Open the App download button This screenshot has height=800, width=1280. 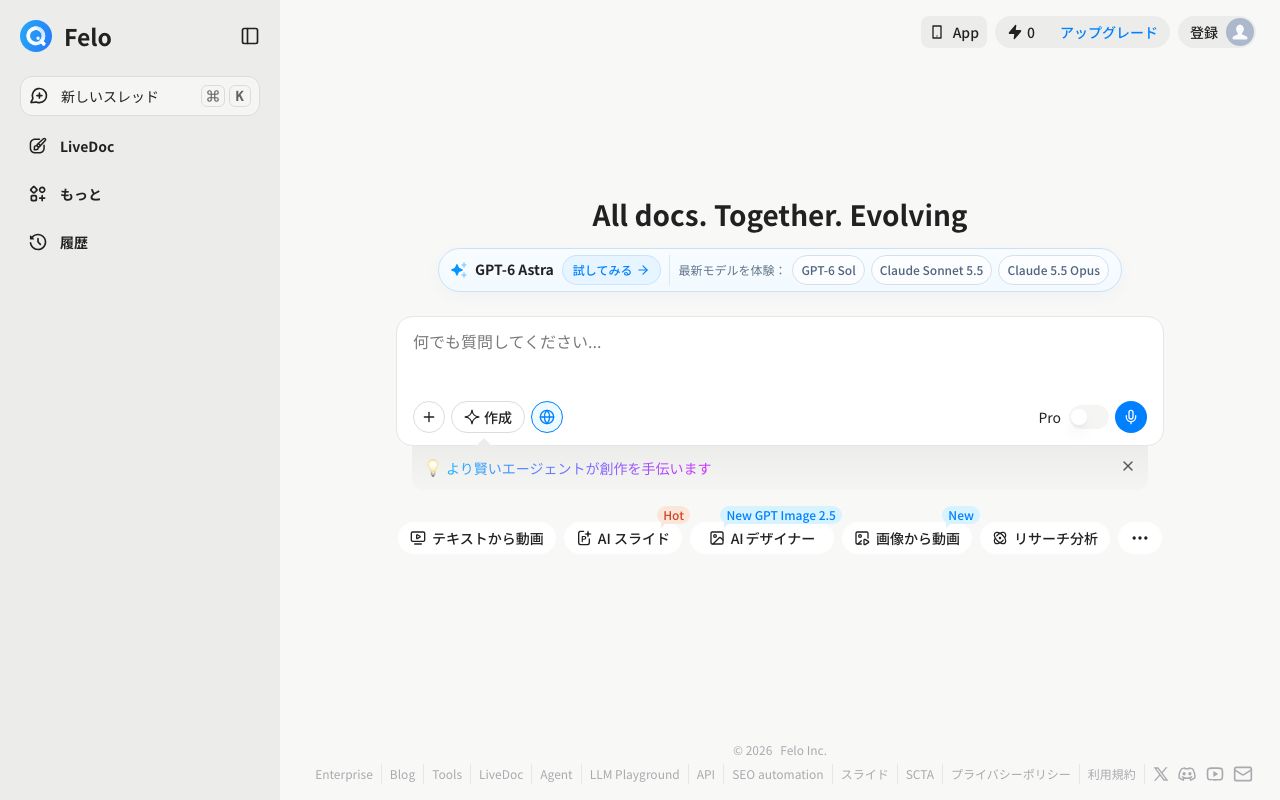pyautogui.click(x=954, y=32)
